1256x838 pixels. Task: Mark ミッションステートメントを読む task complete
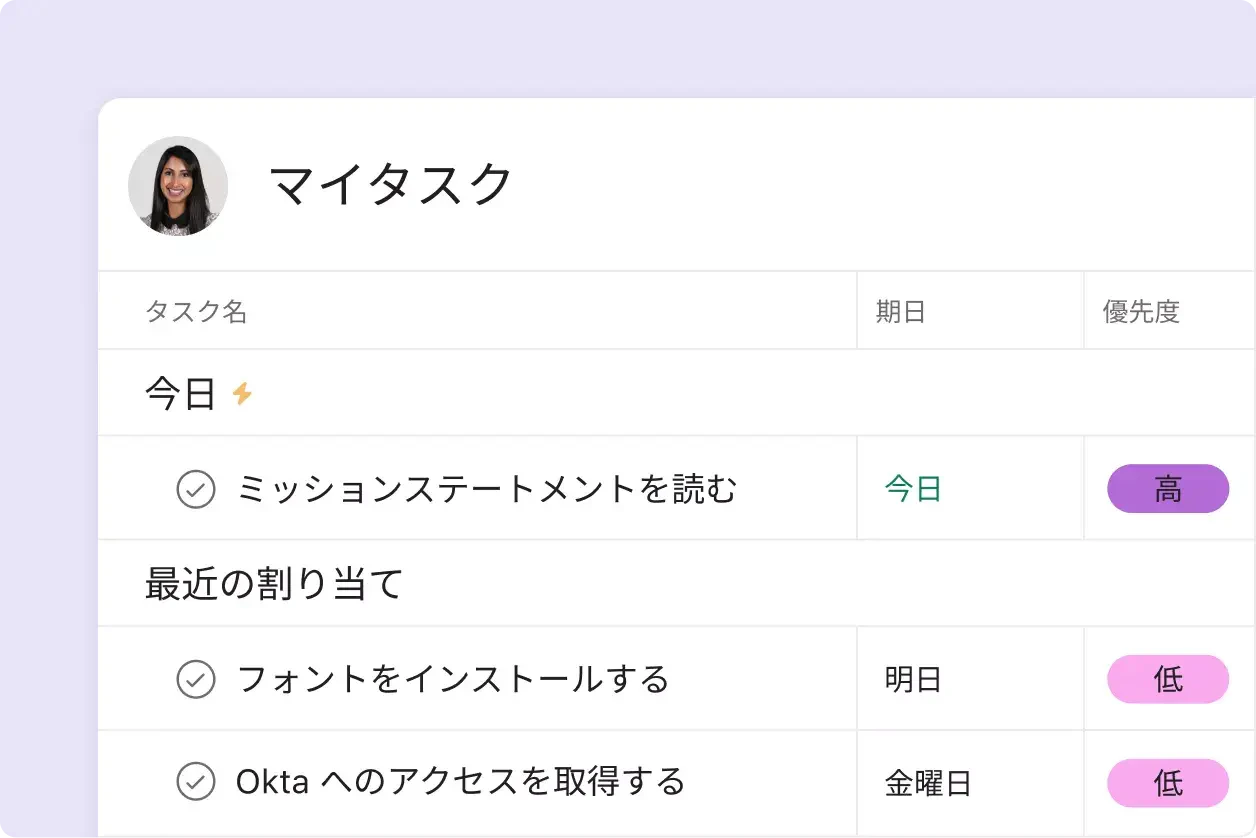[196, 489]
